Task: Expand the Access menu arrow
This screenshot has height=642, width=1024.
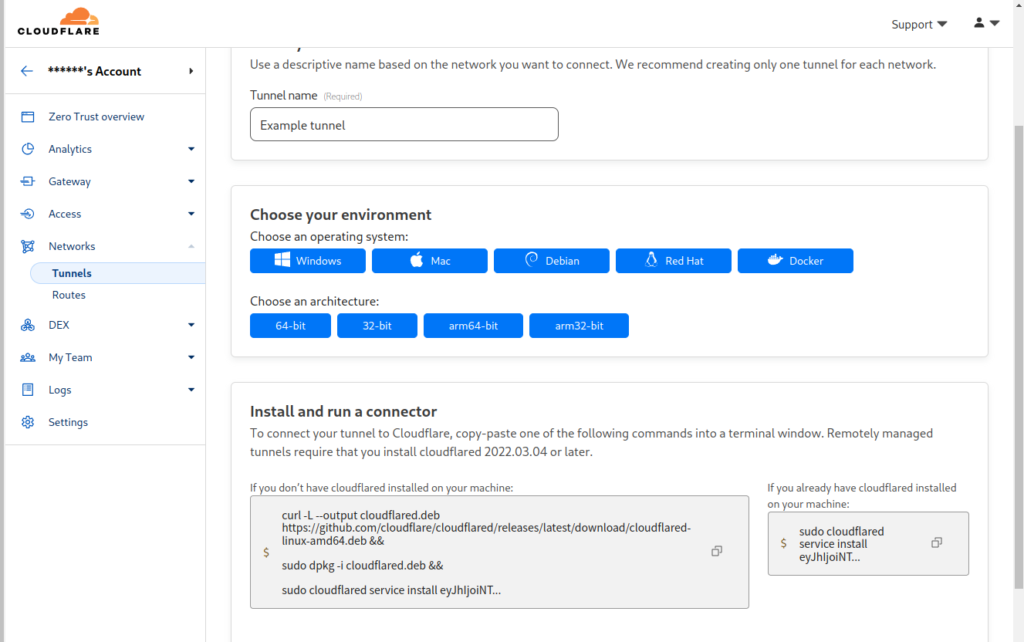Action: tap(191, 214)
